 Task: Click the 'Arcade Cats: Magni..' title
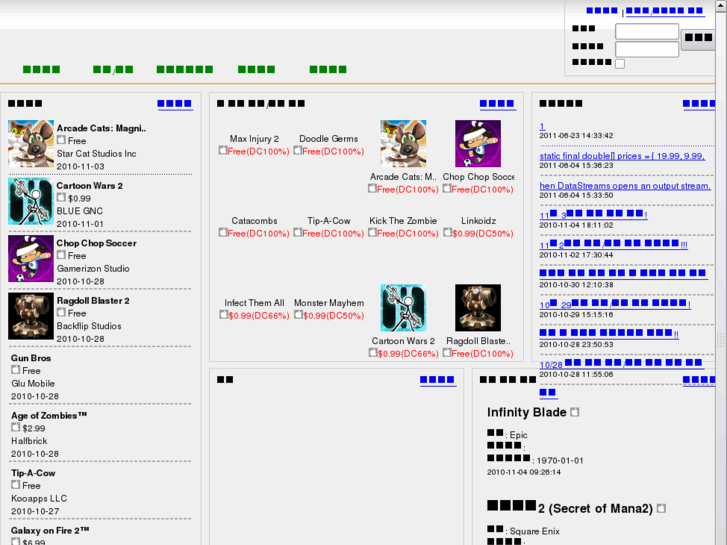pyautogui.click(x=101, y=128)
